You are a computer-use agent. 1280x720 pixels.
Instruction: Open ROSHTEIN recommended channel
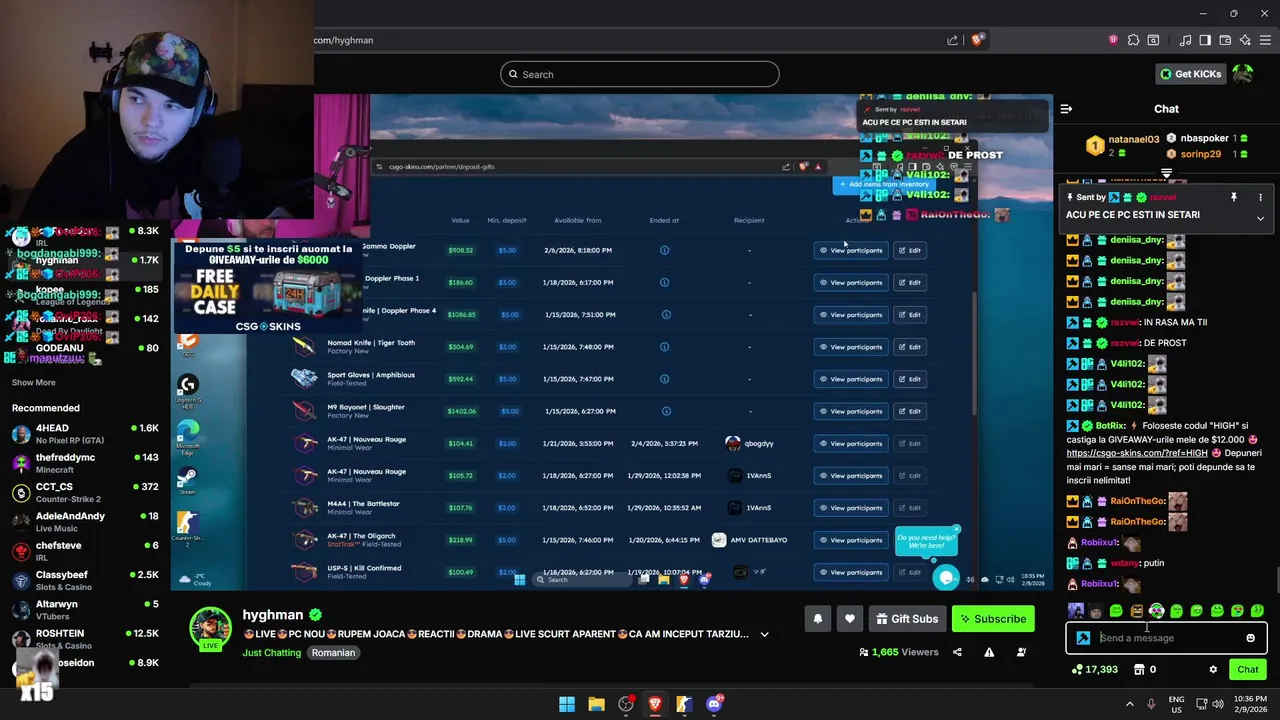pyautogui.click(x=85, y=638)
